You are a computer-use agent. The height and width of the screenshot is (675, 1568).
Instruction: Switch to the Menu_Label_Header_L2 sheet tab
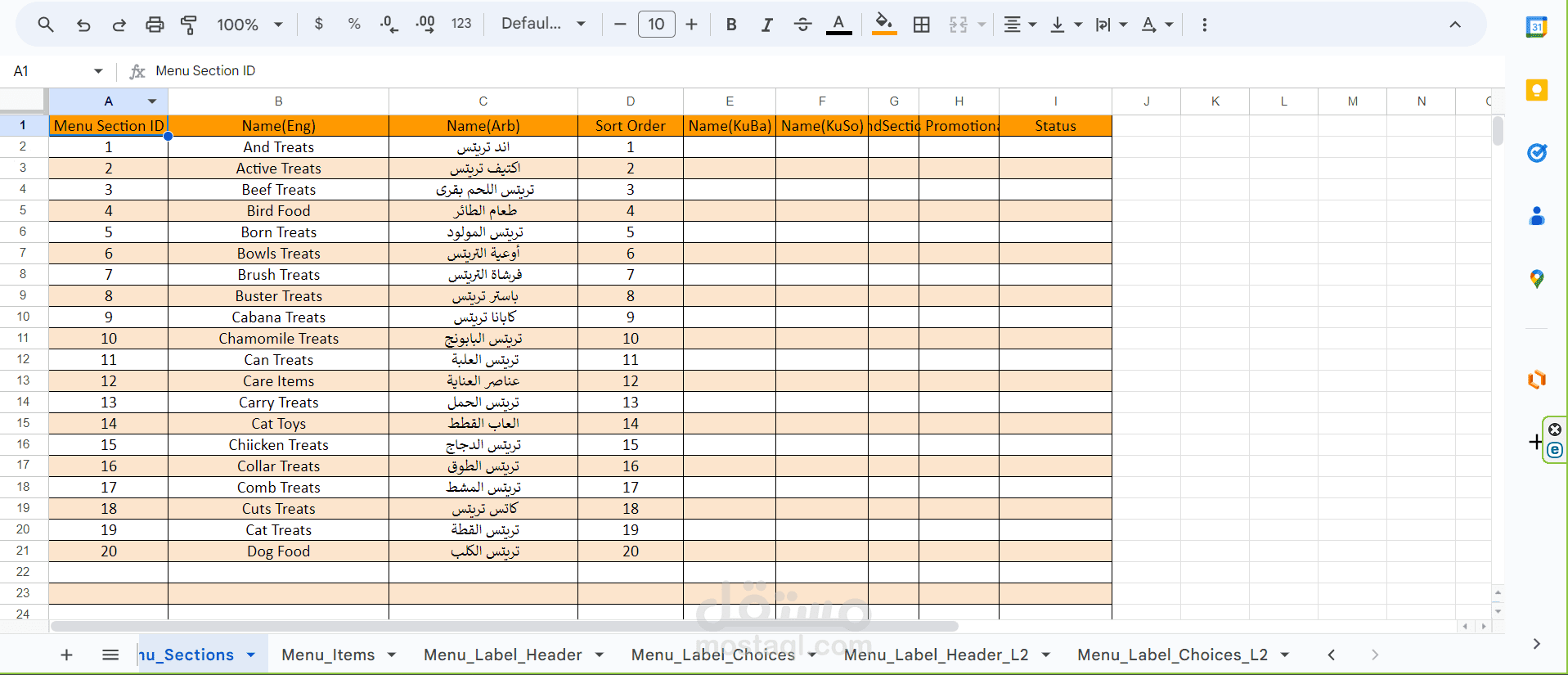tap(937, 655)
